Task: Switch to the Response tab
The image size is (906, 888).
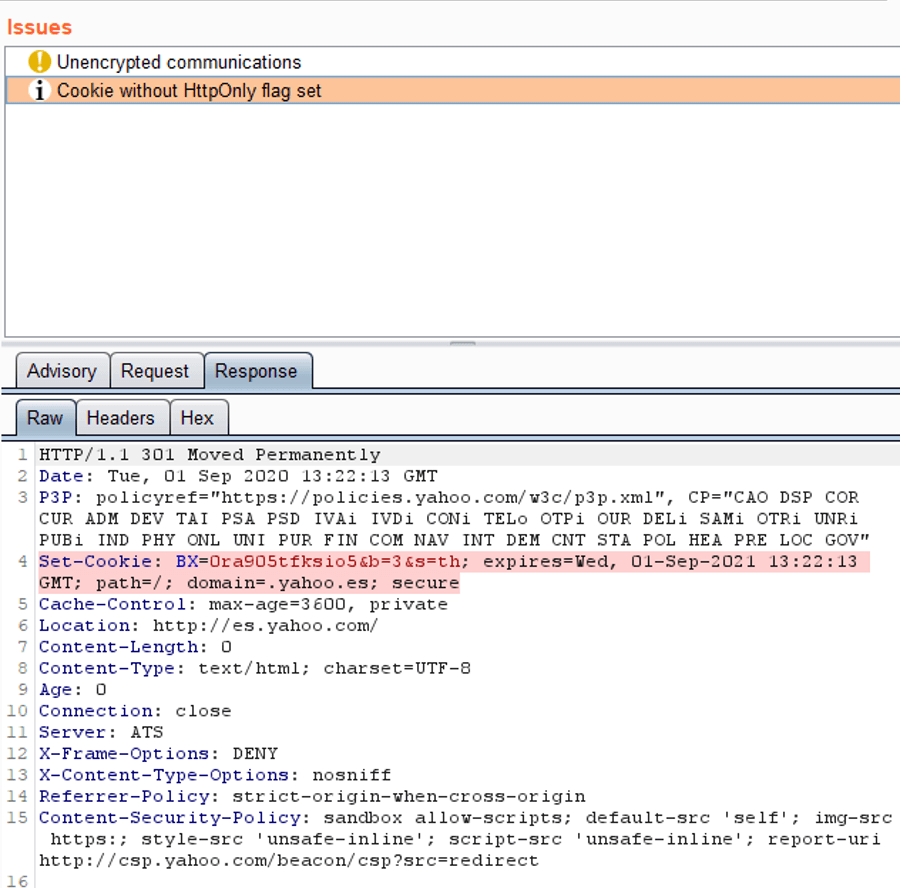Action: (256, 371)
